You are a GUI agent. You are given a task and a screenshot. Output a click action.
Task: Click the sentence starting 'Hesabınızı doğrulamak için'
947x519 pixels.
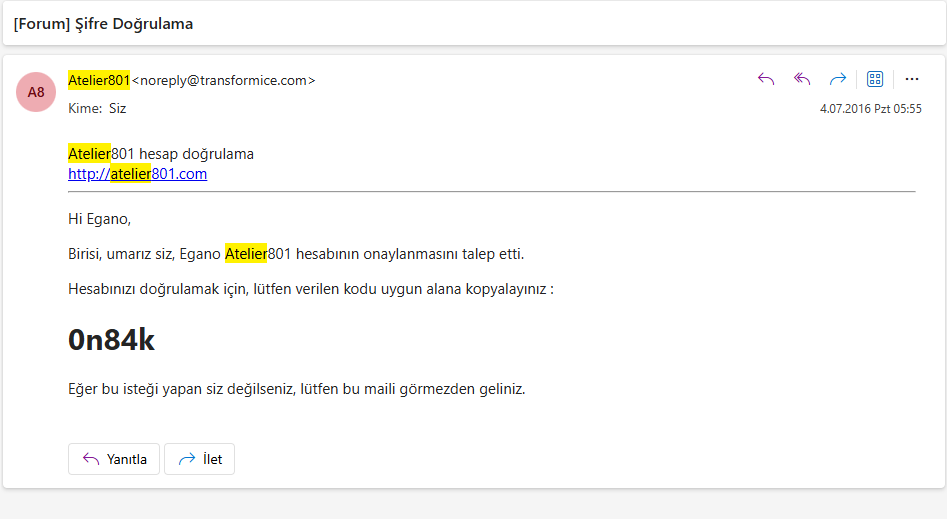click(310, 289)
